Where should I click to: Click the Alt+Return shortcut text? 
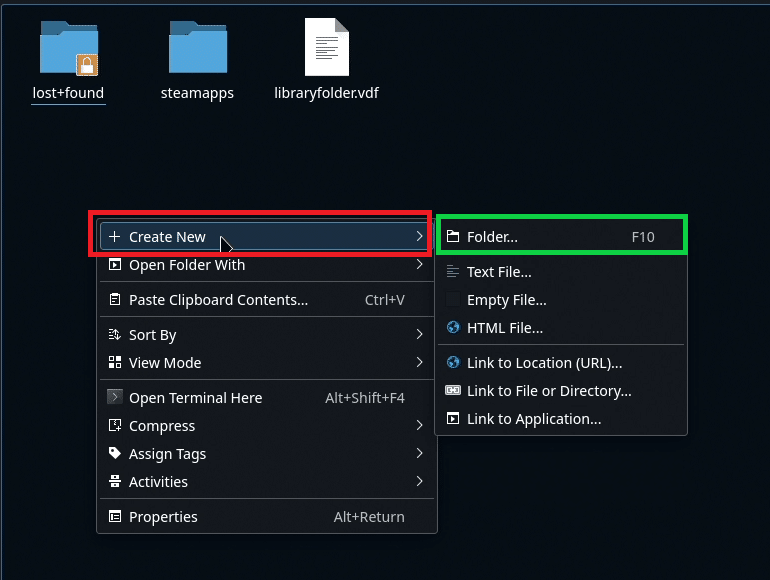[369, 517]
